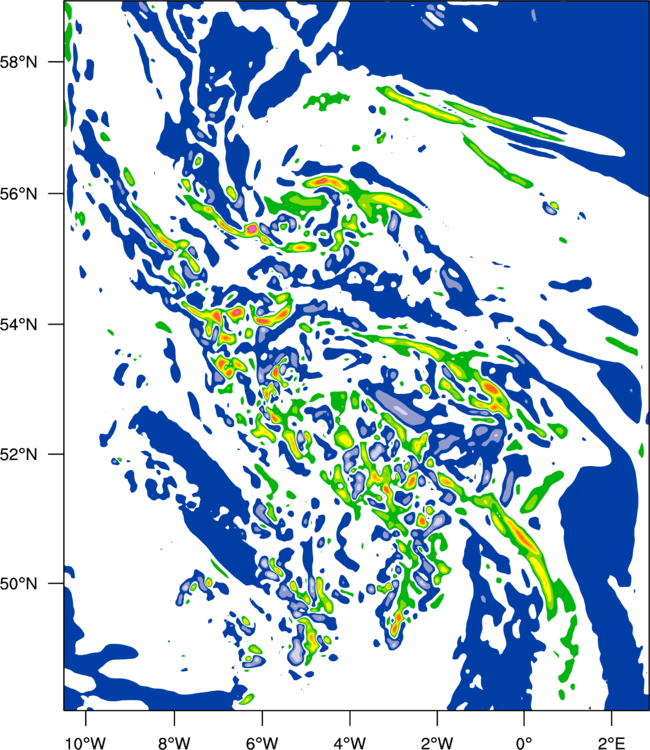This screenshot has width=650, height=750.
Task: Click the 6°W longitude axis label
Action: point(262,743)
